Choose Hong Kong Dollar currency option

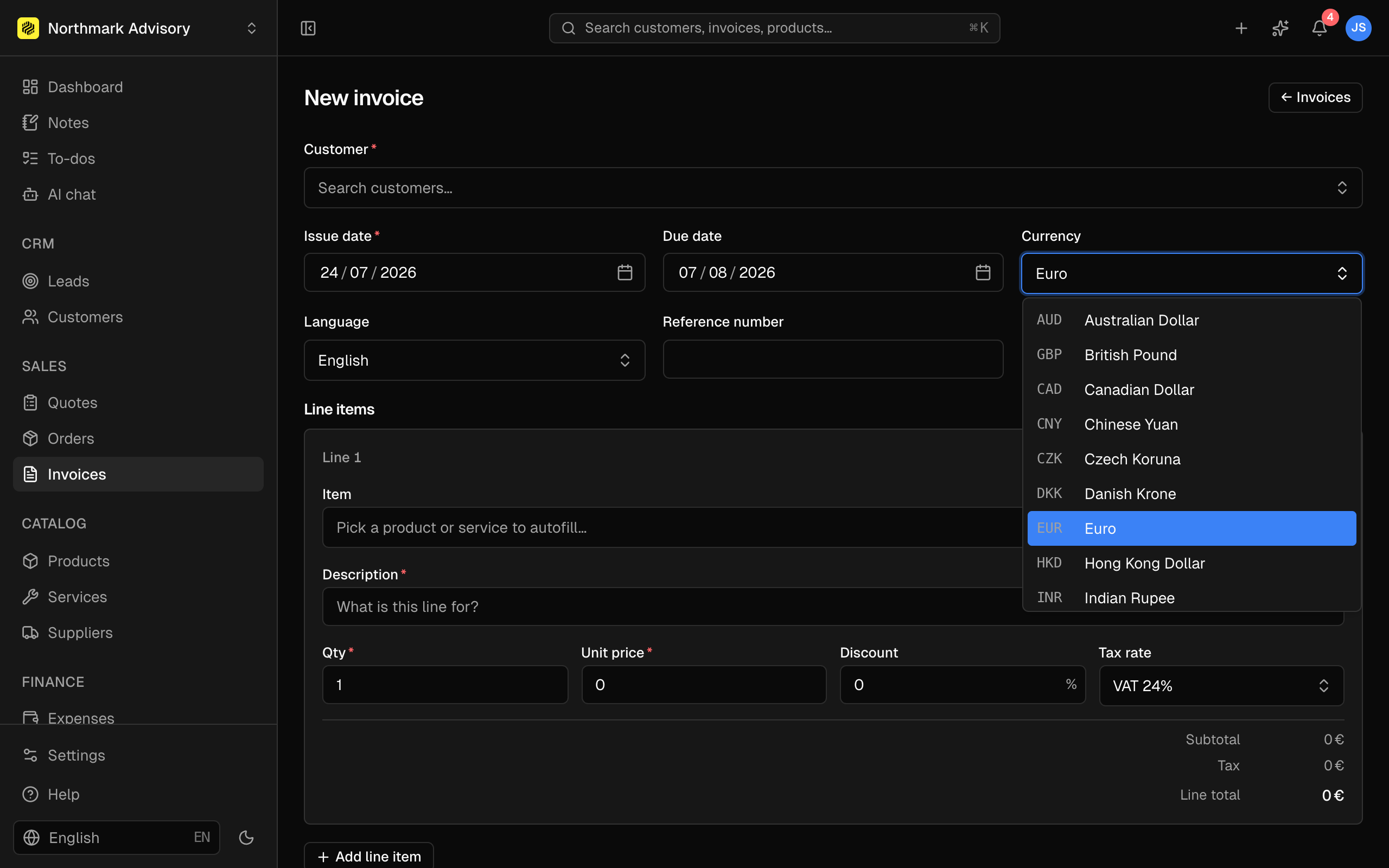(x=1191, y=563)
